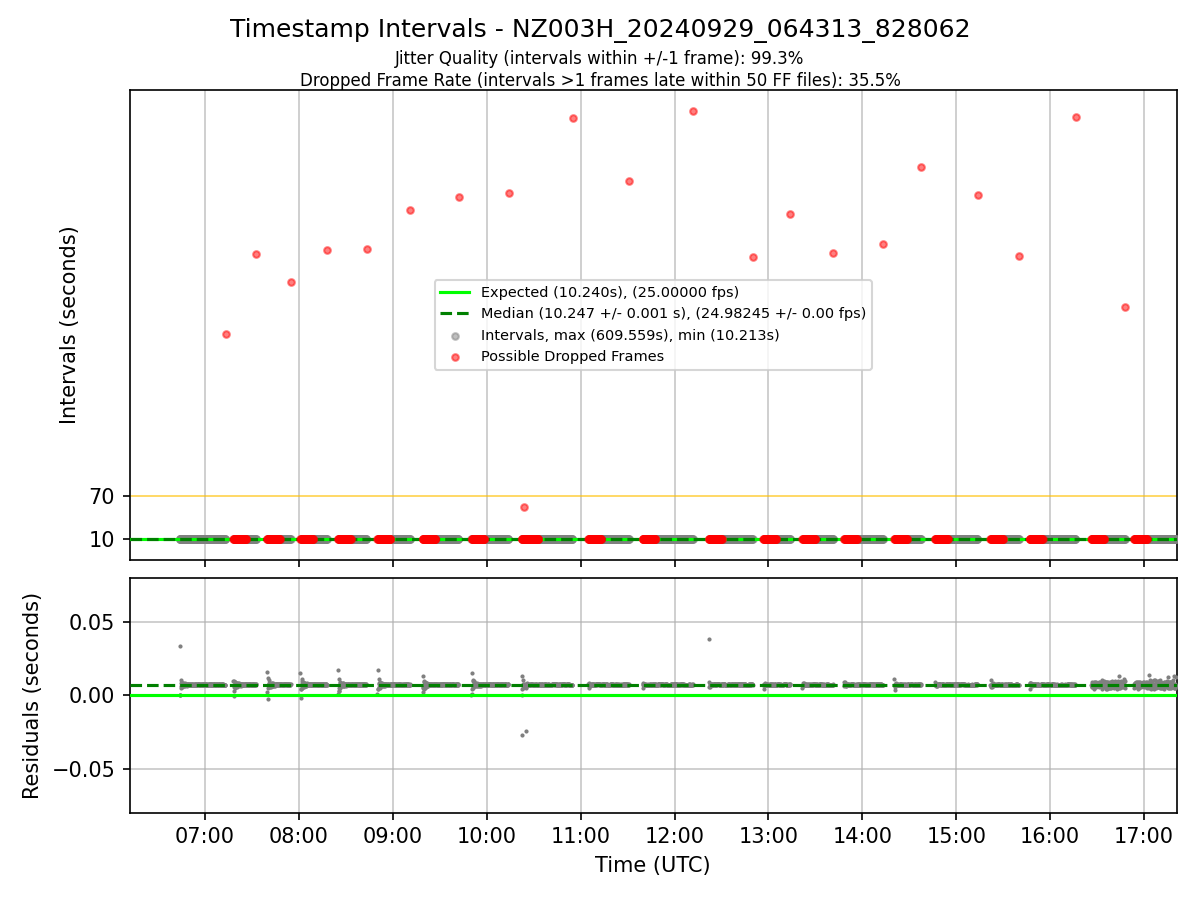This screenshot has width=1200, height=900.
Task: Select the Jitter Quality 99.3% subtitle
Action: pos(599,58)
